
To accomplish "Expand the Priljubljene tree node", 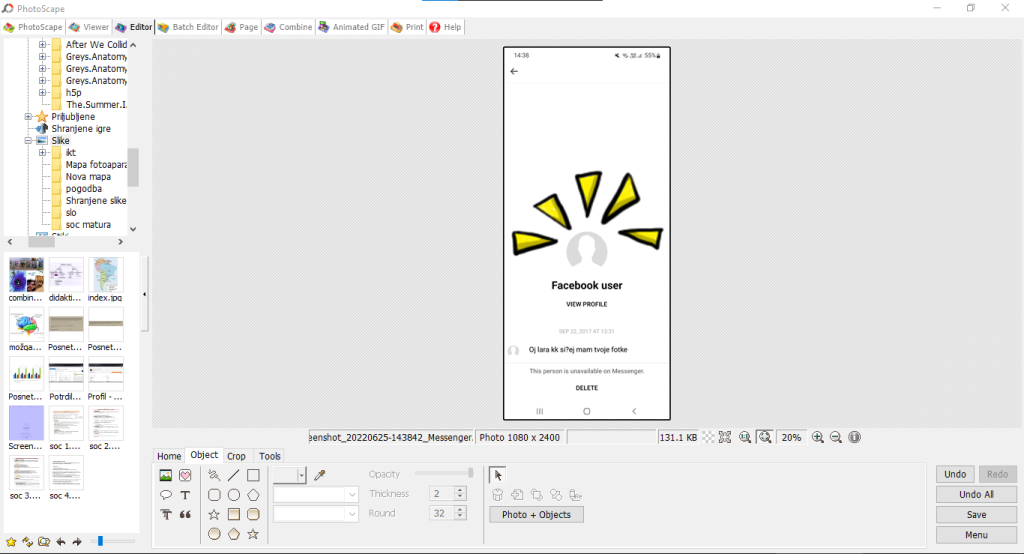I will point(28,116).
